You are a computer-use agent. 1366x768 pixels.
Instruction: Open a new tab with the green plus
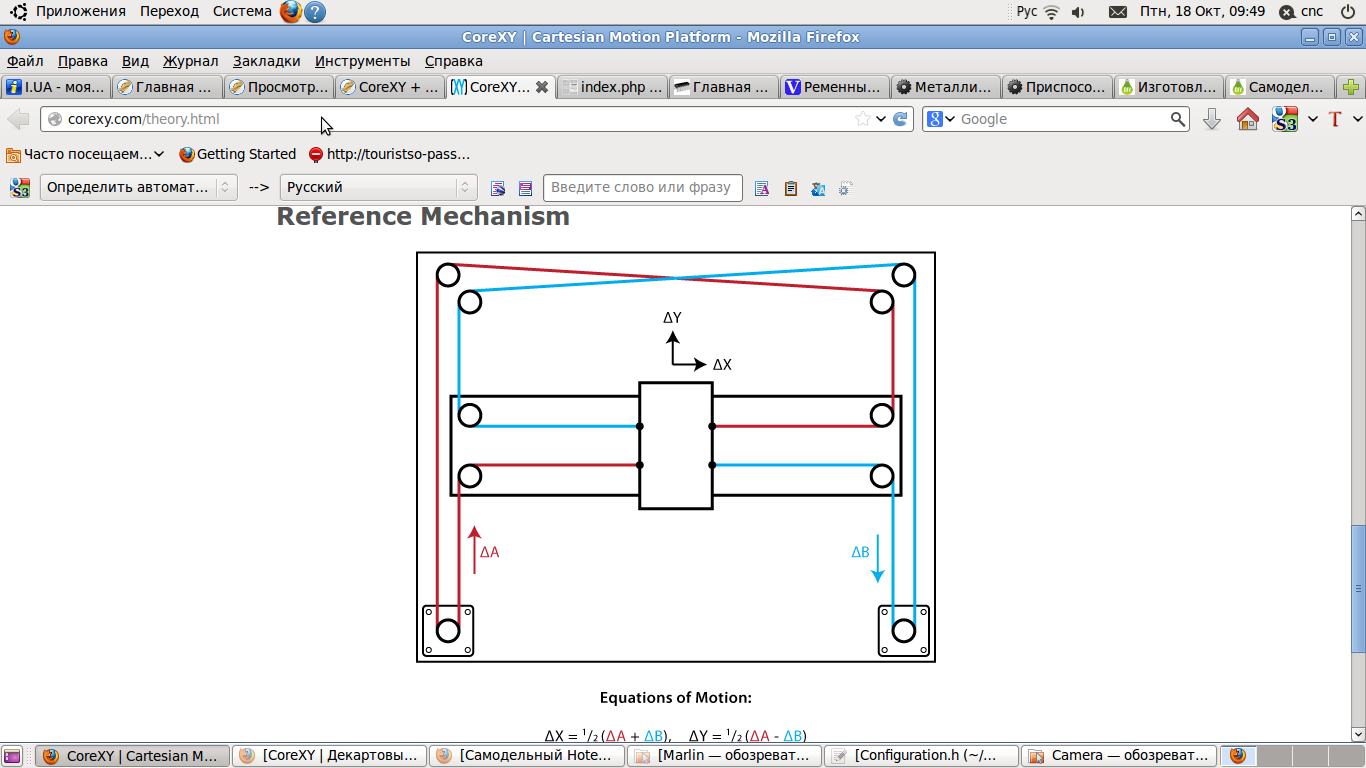(1351, 87)
